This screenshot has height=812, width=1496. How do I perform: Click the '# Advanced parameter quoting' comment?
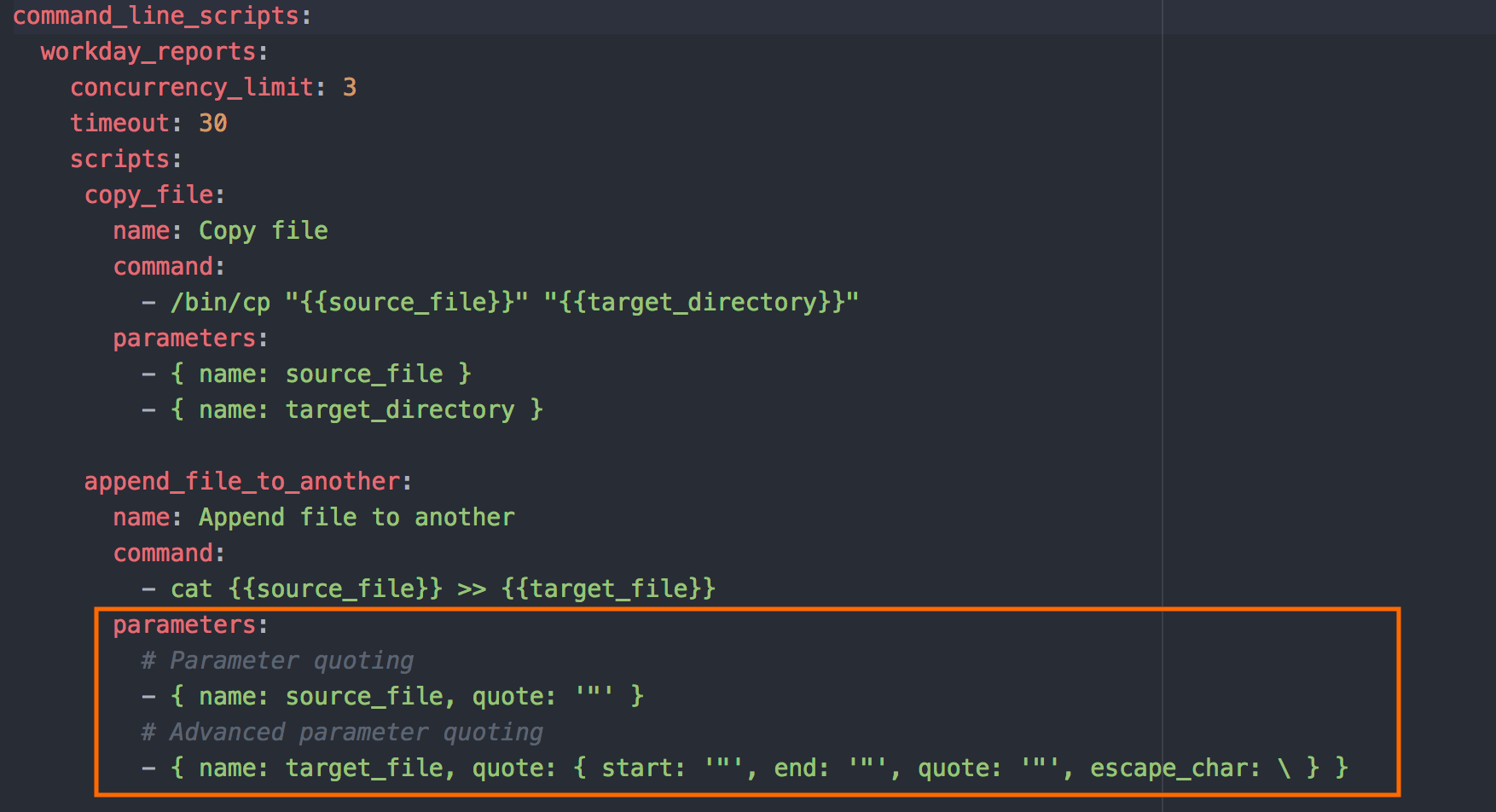coord(342,733)
